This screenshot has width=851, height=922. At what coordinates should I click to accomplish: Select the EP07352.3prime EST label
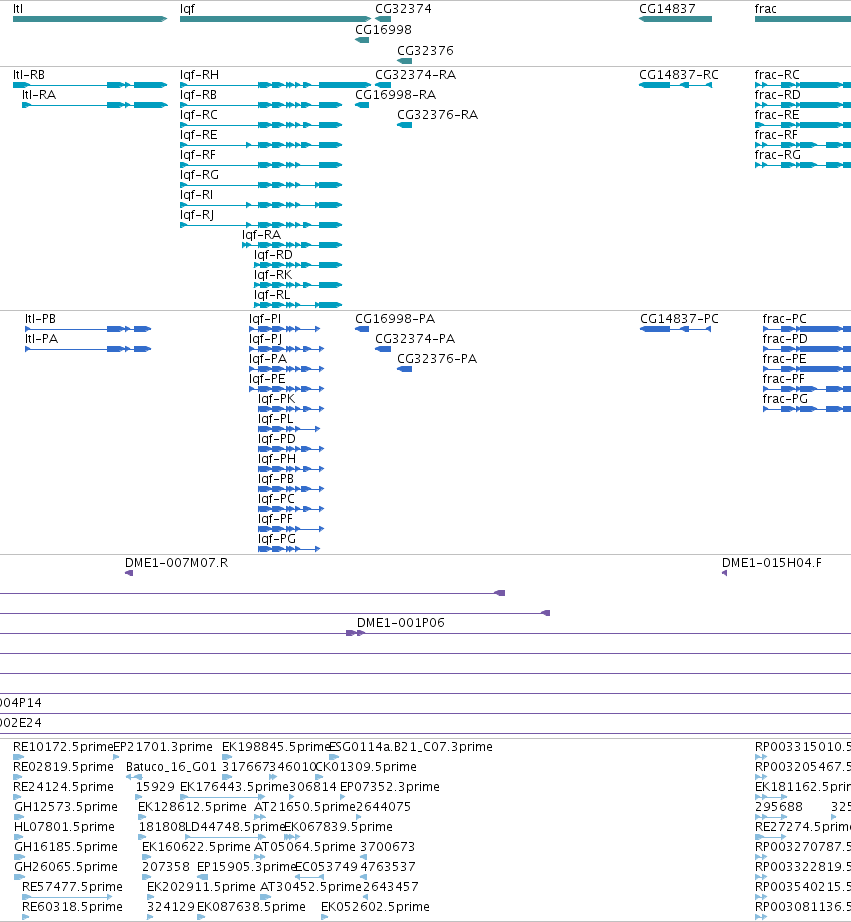(389, 787)
